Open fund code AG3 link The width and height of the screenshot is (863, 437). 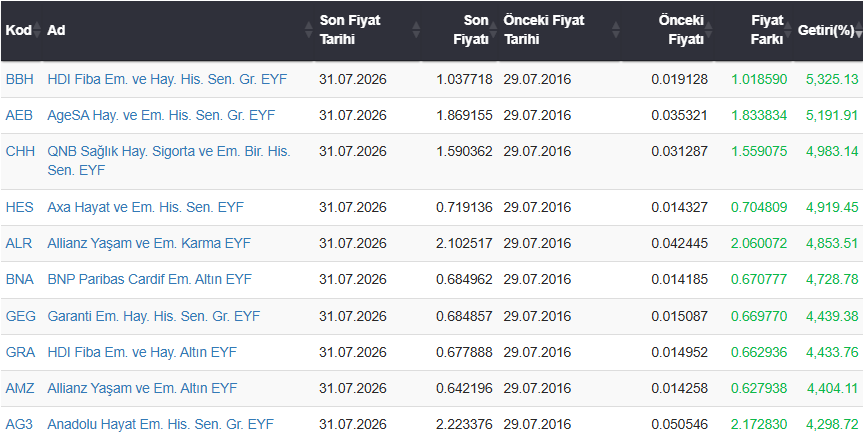tap(19, 424)
